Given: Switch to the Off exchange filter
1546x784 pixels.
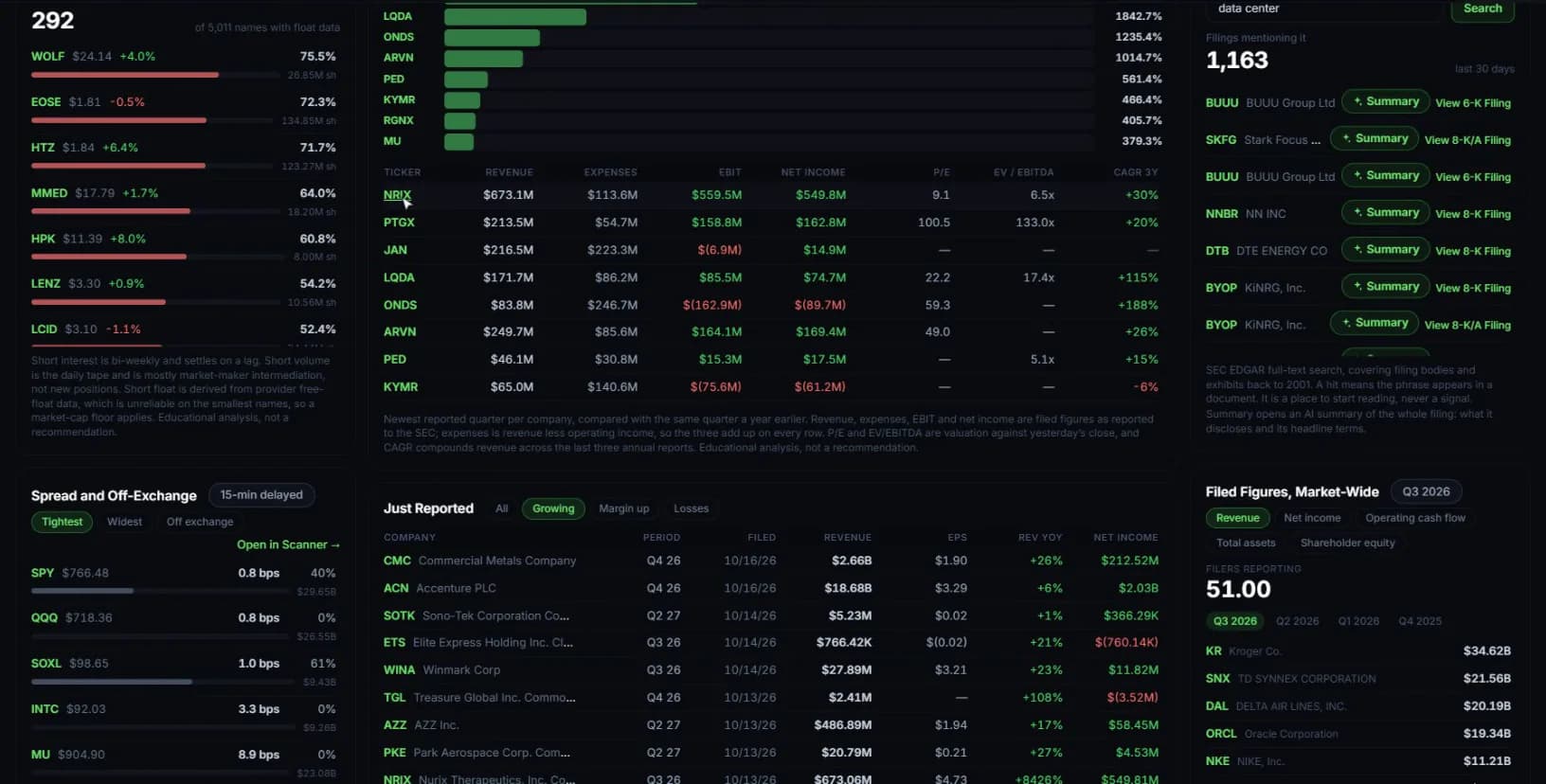Looking at the screenshot, I should tap(200, 522).
